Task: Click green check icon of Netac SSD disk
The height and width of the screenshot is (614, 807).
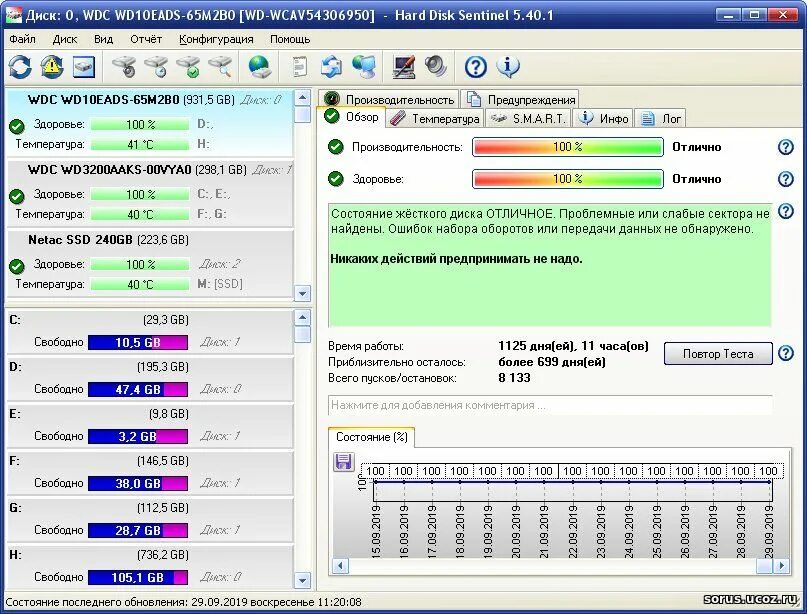Action: 17,266
